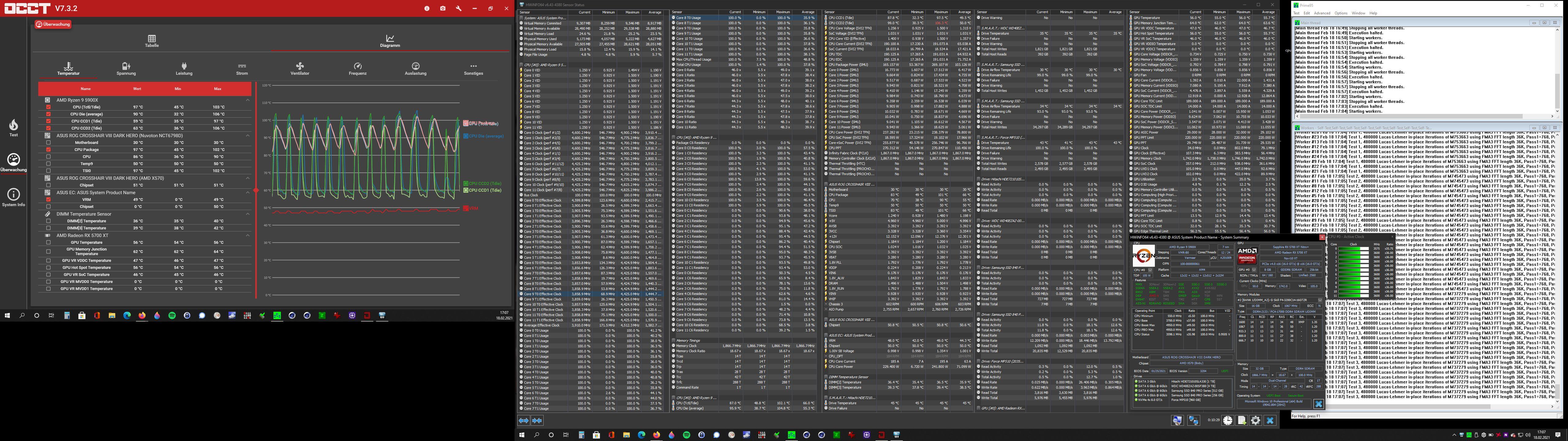The height and width of the screenshot is (441, 1568).
Task: Click HWiNFO reset clock icon
Action: 1228,420
